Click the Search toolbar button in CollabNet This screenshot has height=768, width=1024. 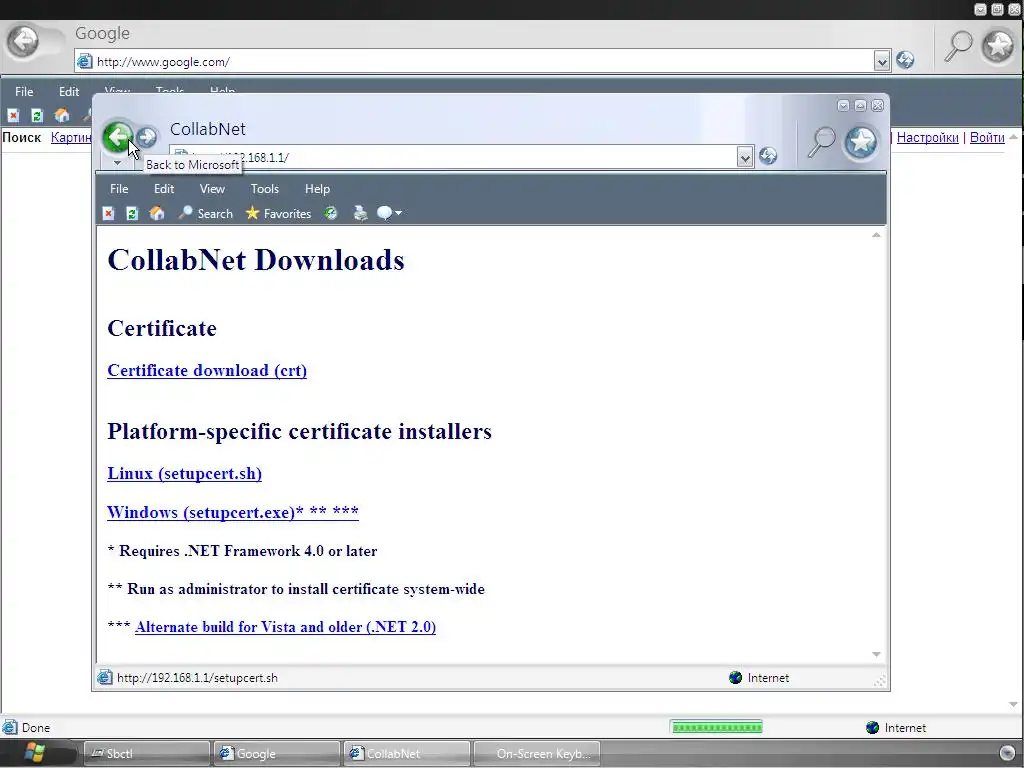point(206,214)
